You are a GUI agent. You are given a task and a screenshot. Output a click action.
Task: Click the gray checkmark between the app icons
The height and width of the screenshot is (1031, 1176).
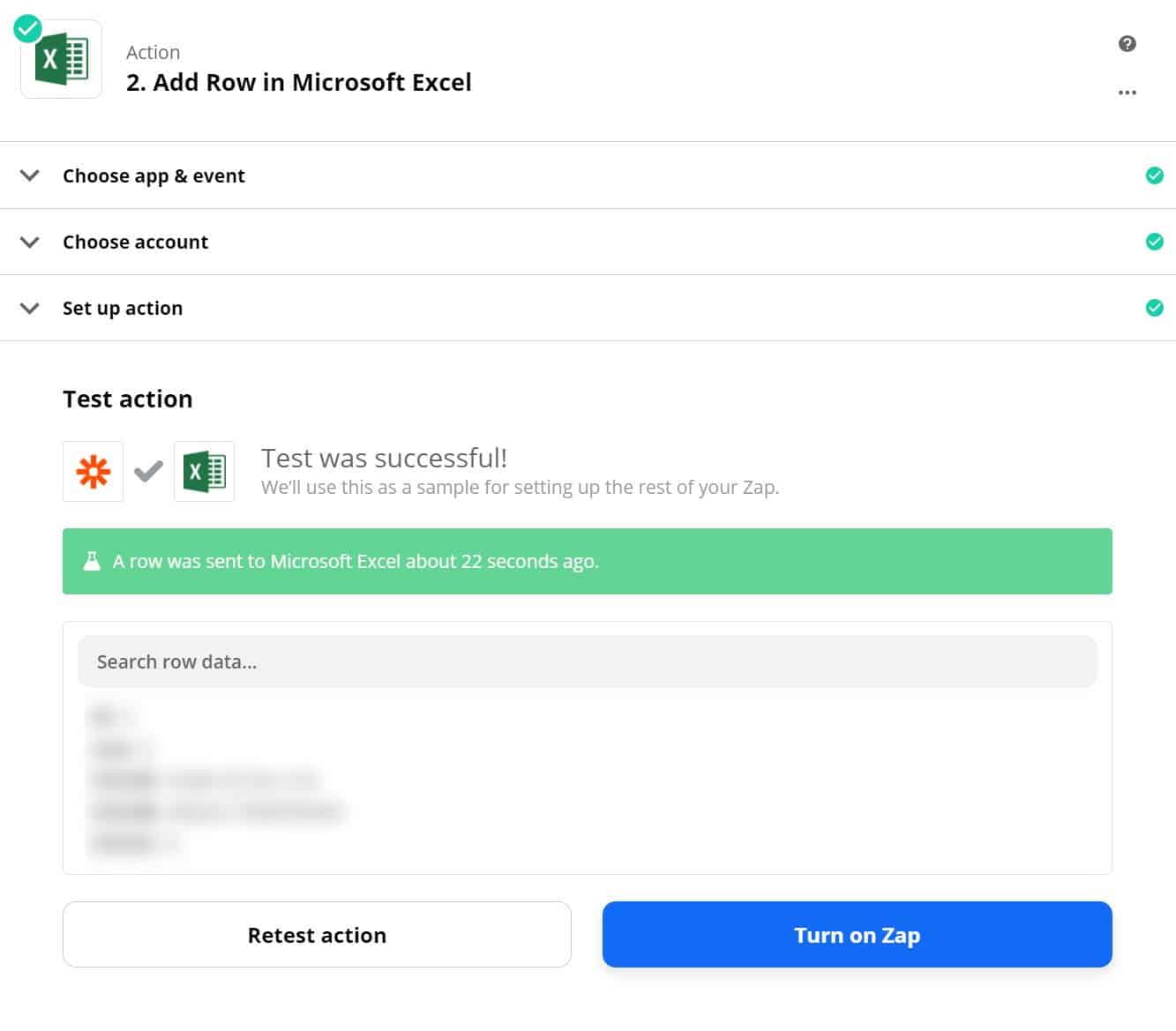[148, 471]
